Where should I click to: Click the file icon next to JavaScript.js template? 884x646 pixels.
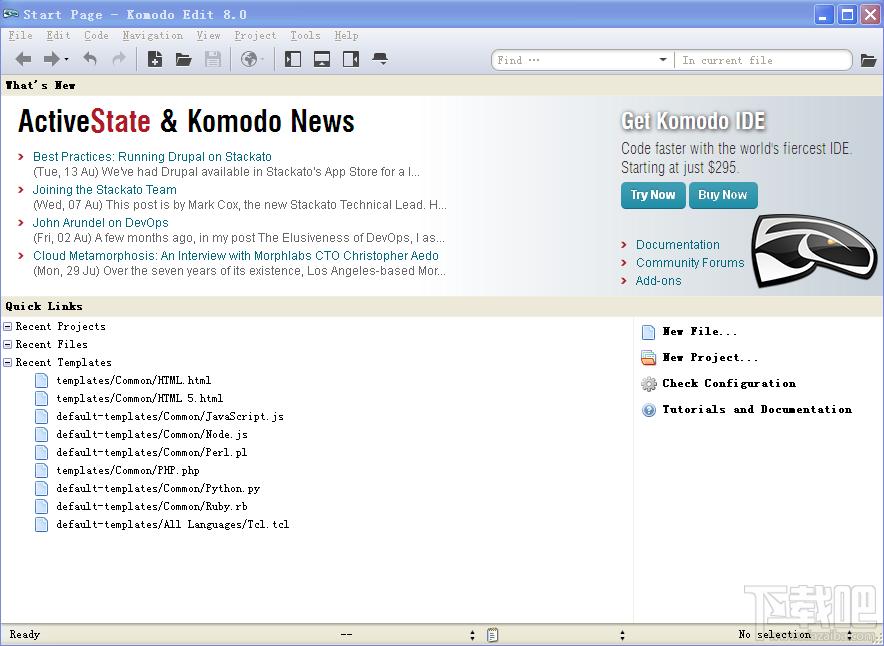point(41,417)
